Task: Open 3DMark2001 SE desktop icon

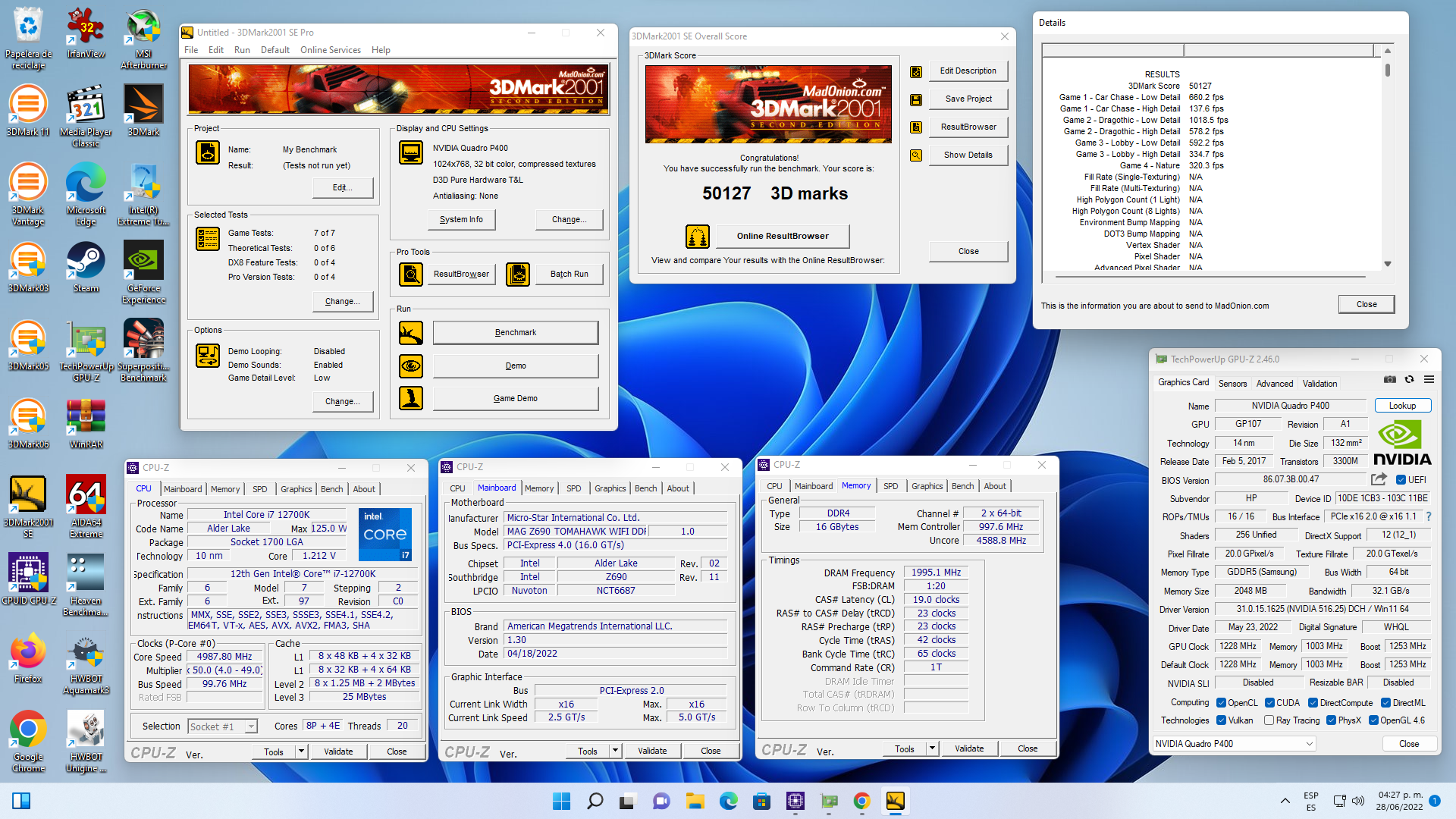Action: pyautogui.click(x=28, y=506)
